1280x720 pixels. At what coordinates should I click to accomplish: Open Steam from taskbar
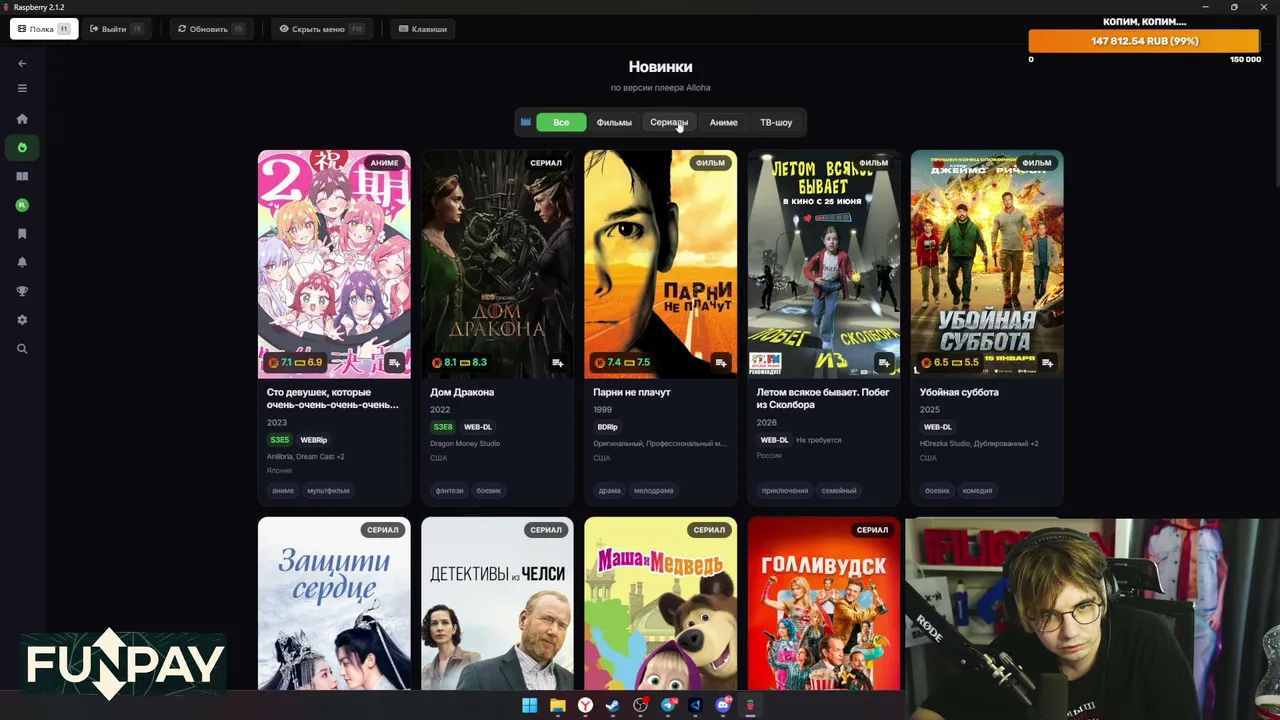click(x=613, y=706)
